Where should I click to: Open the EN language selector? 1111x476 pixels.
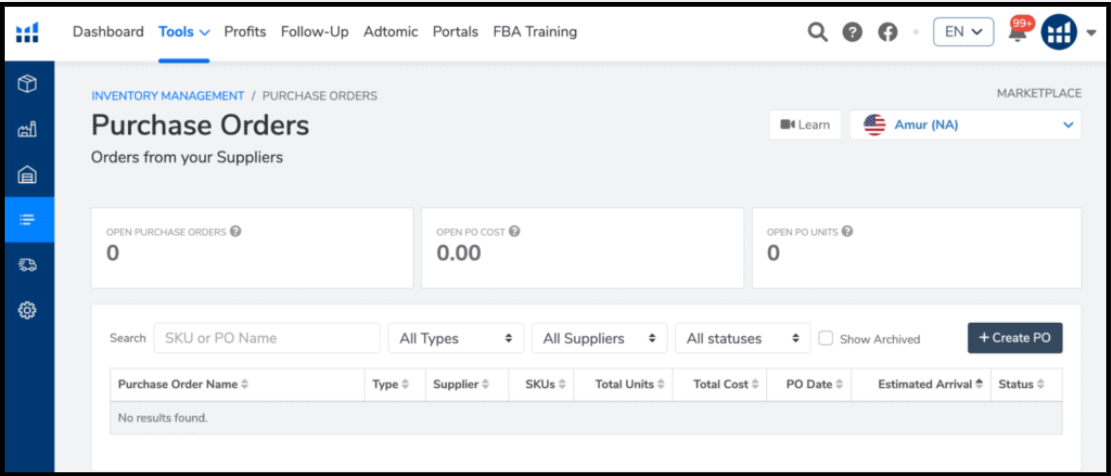964,32
